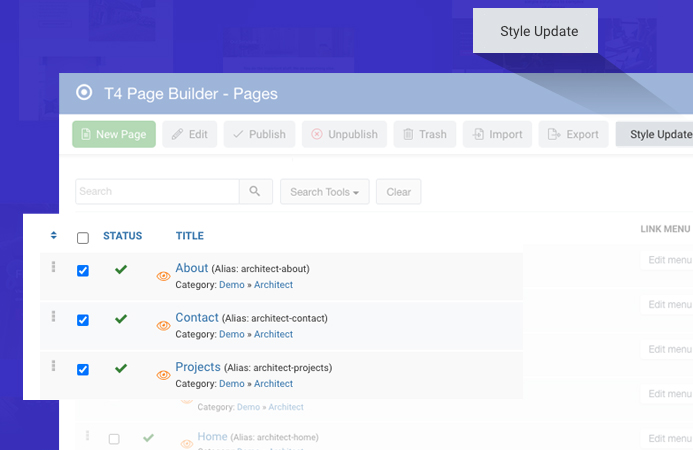Uncheck the About page checkbox

click(83, 271)
